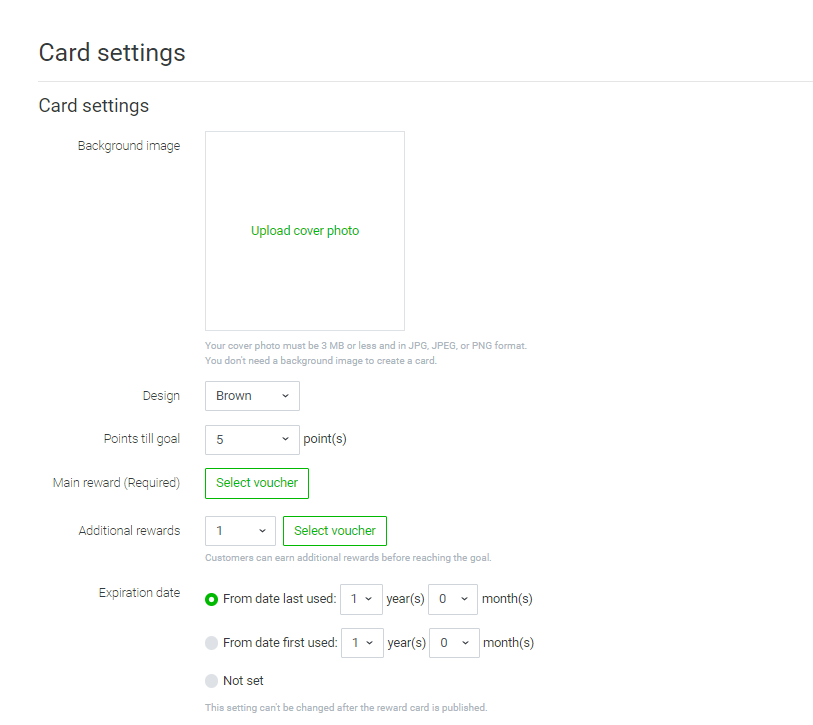Viewport: 813px width, 725px height.
Task: Open month selector for 'From date first used'
Action: 454,642
